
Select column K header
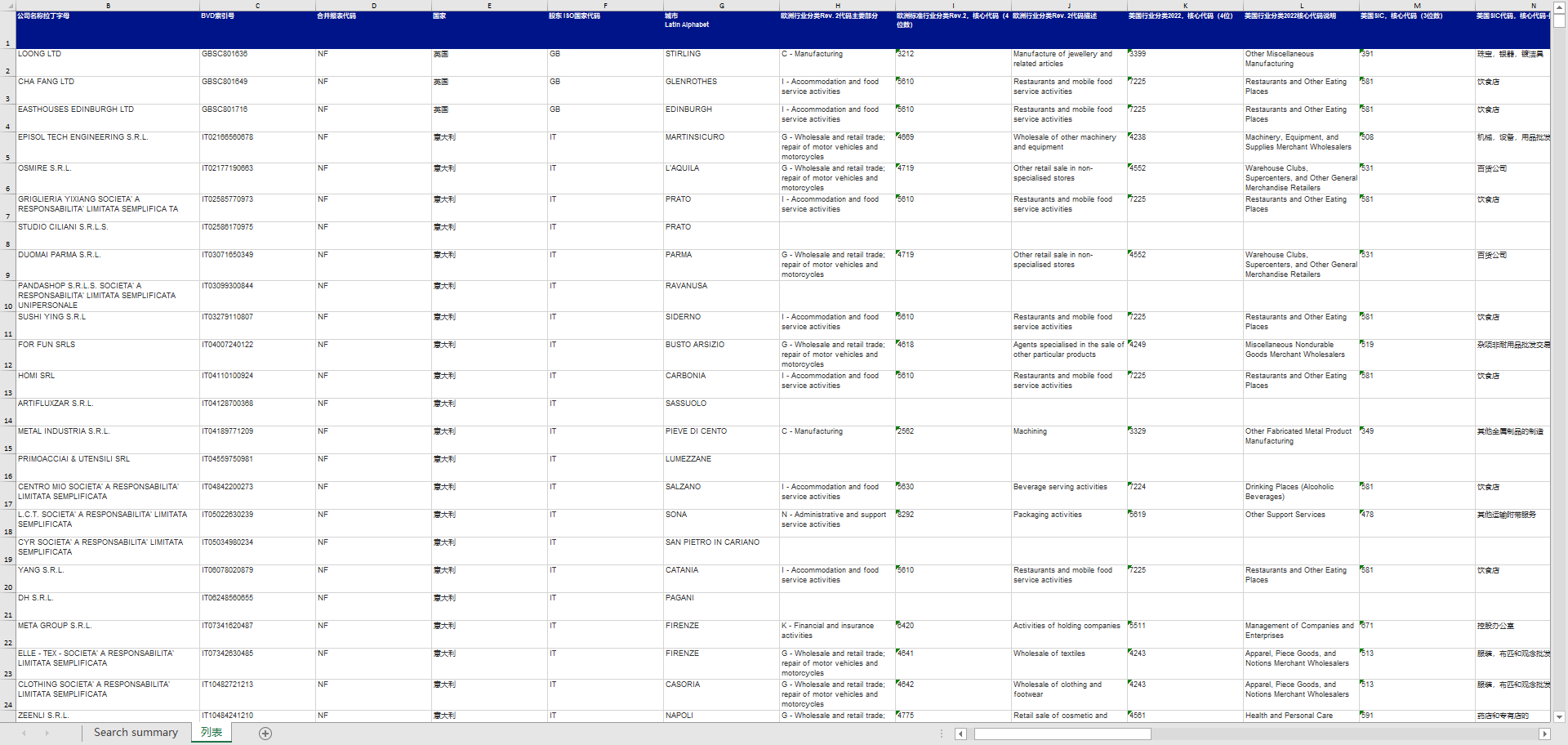pos(1185,6)
